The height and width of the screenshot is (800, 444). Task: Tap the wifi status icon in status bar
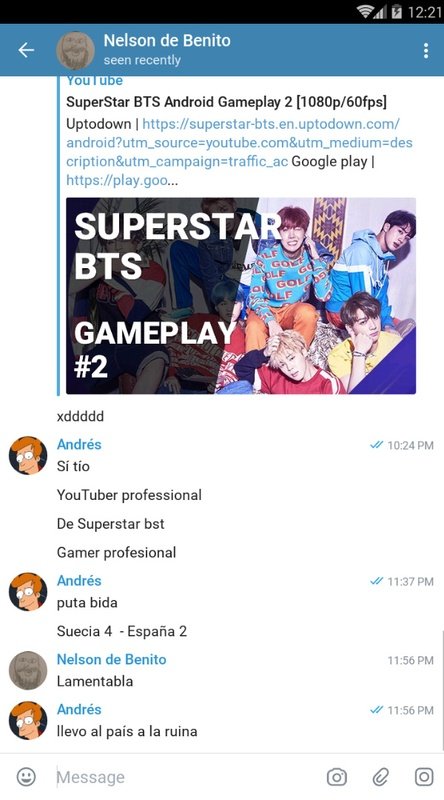(x=365, y=12)
